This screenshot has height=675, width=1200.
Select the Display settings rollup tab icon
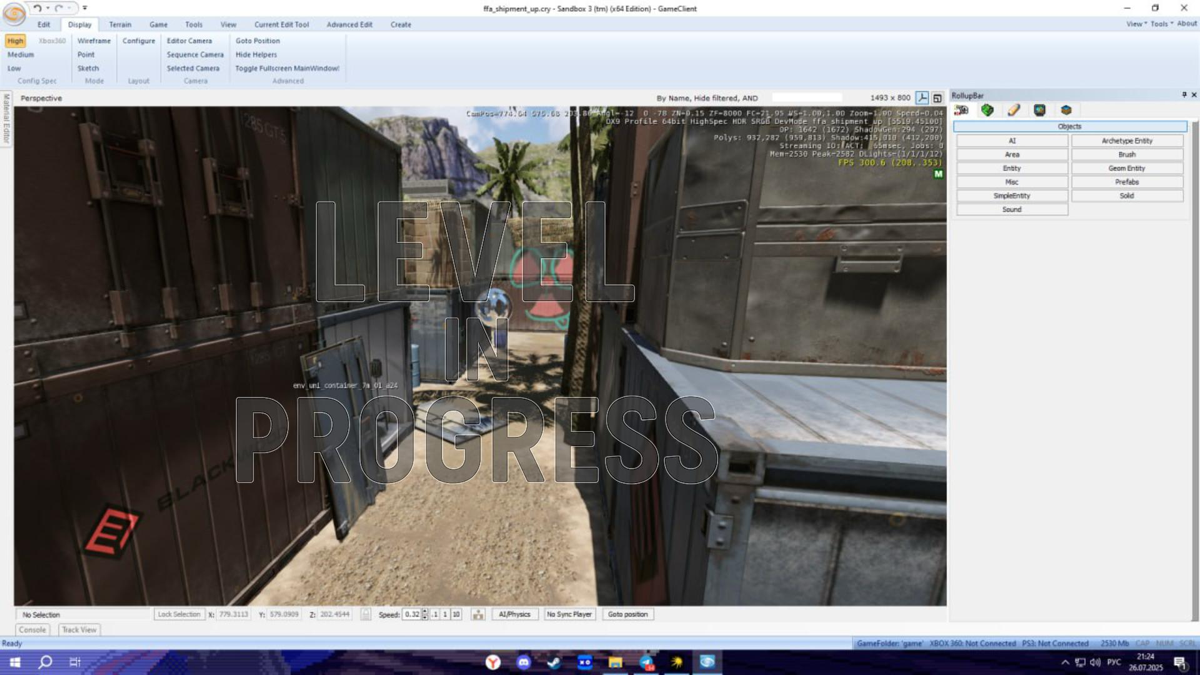1040,110
